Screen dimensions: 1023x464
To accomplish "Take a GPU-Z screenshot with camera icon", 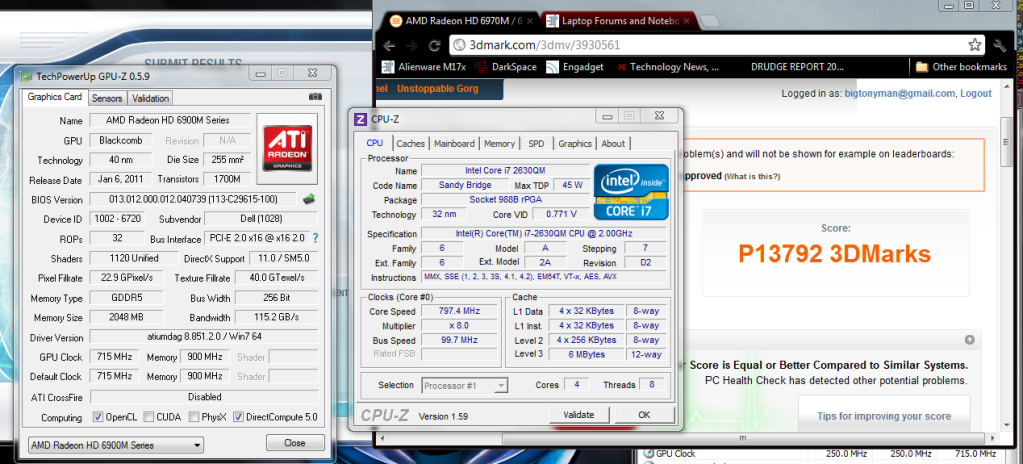I will pyautogui.click(x=315, y=97).
